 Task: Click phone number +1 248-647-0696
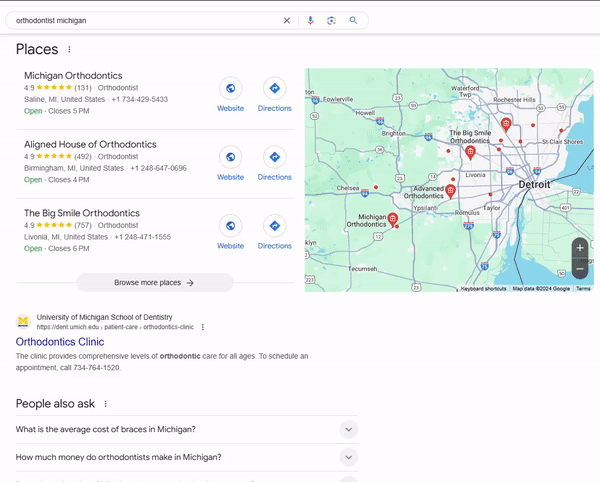point(158,168)
